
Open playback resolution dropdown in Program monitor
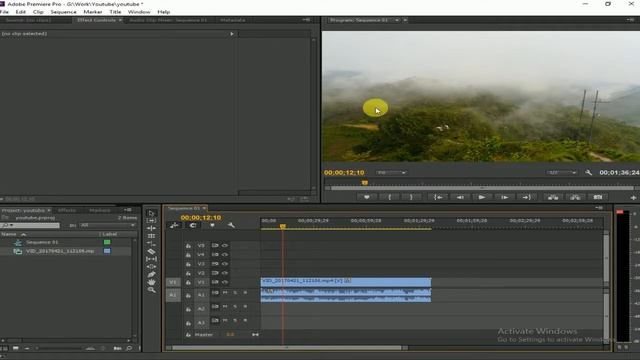(562, 173)
